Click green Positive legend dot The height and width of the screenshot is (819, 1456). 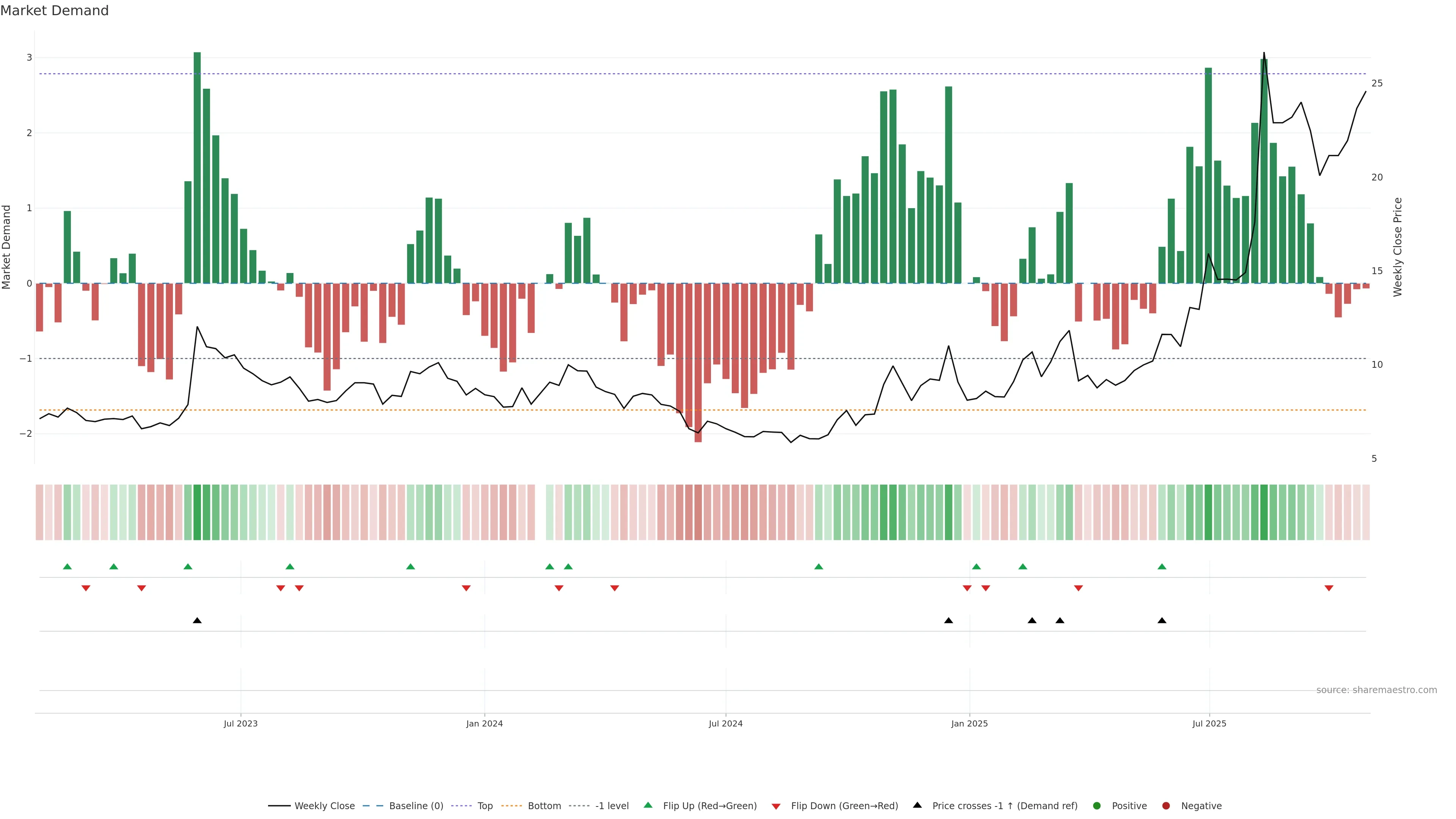point(1097,806)
